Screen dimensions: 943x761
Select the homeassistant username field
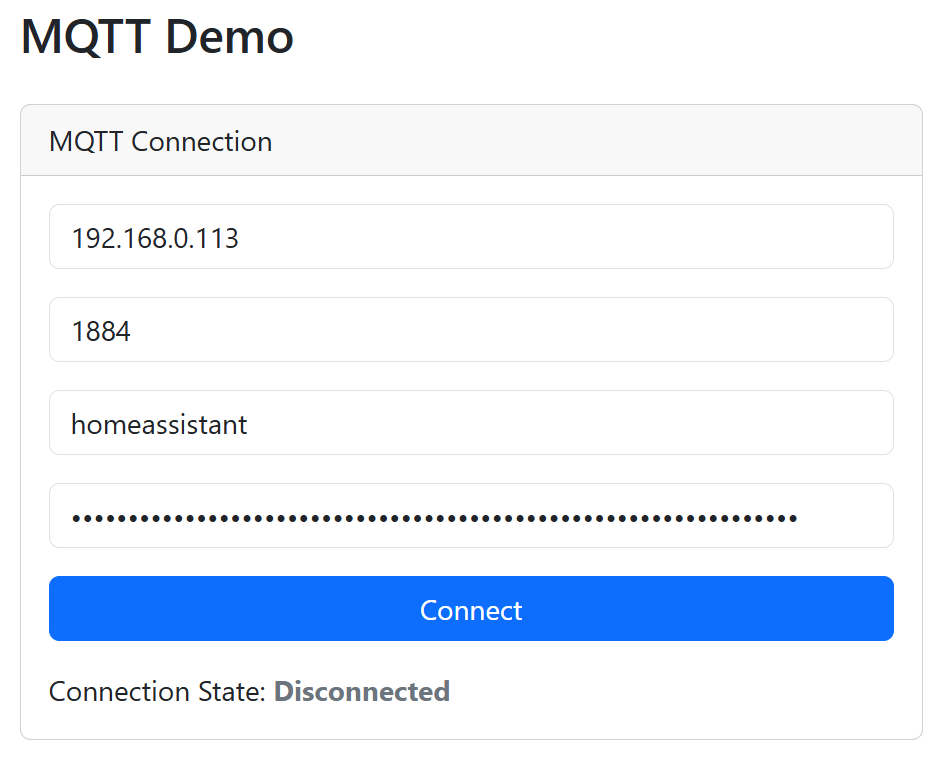click(x=470, y=423)
